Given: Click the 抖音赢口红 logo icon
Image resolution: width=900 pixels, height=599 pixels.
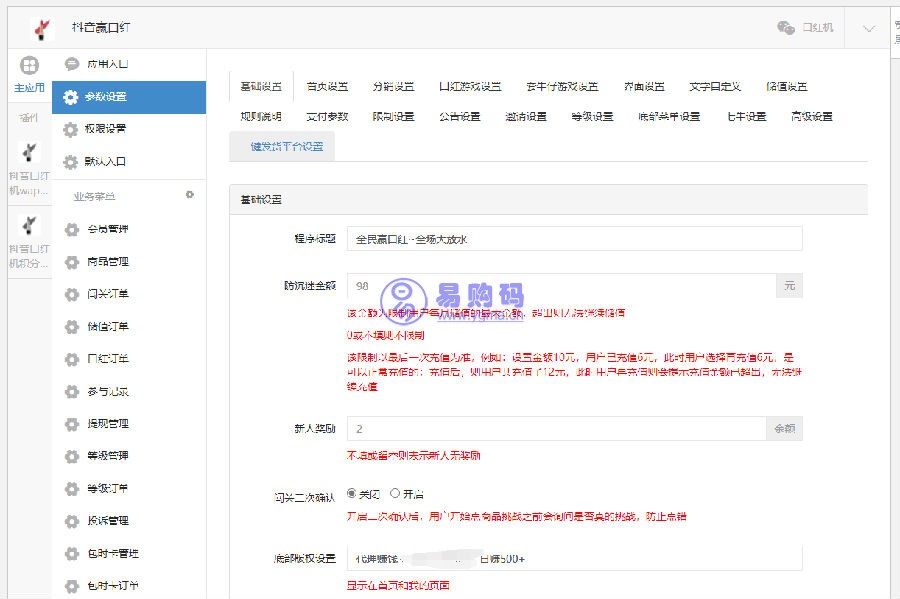Looking at the screenshot, I should click(x=40, y=26).
